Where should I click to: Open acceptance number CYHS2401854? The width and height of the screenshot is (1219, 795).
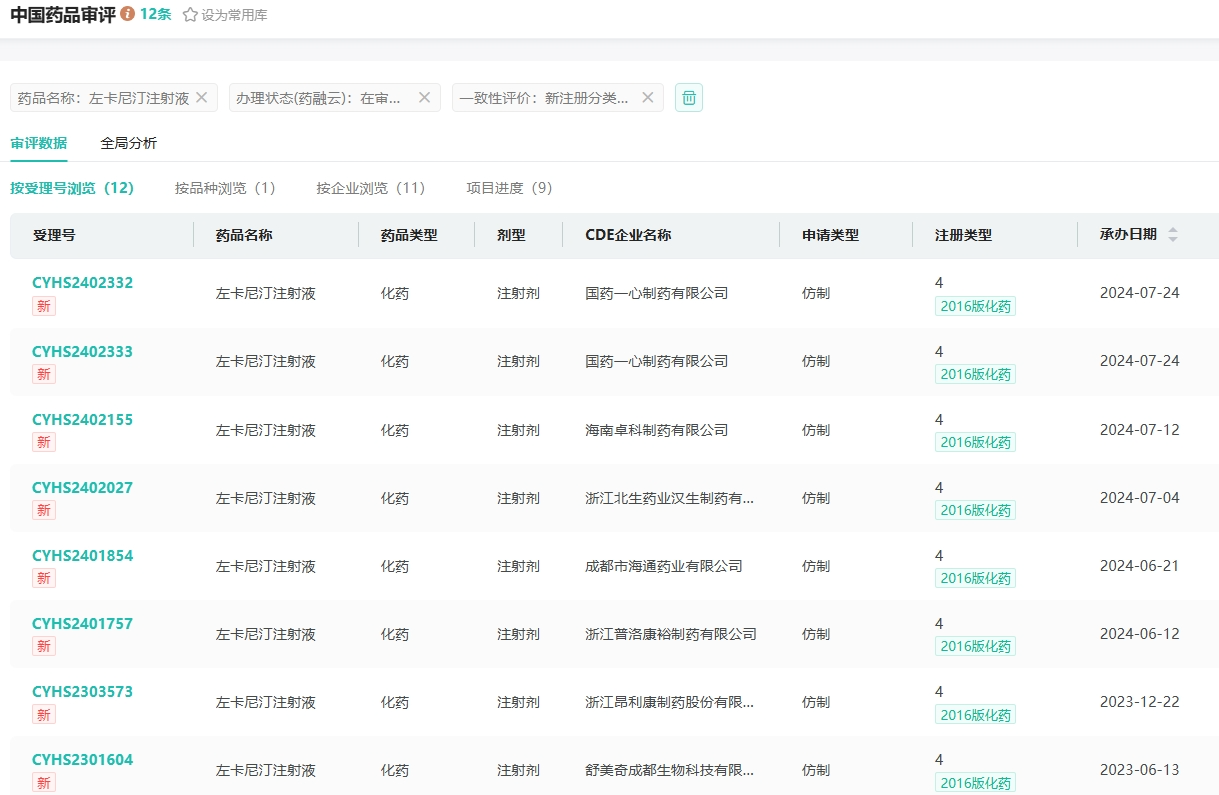82,556
